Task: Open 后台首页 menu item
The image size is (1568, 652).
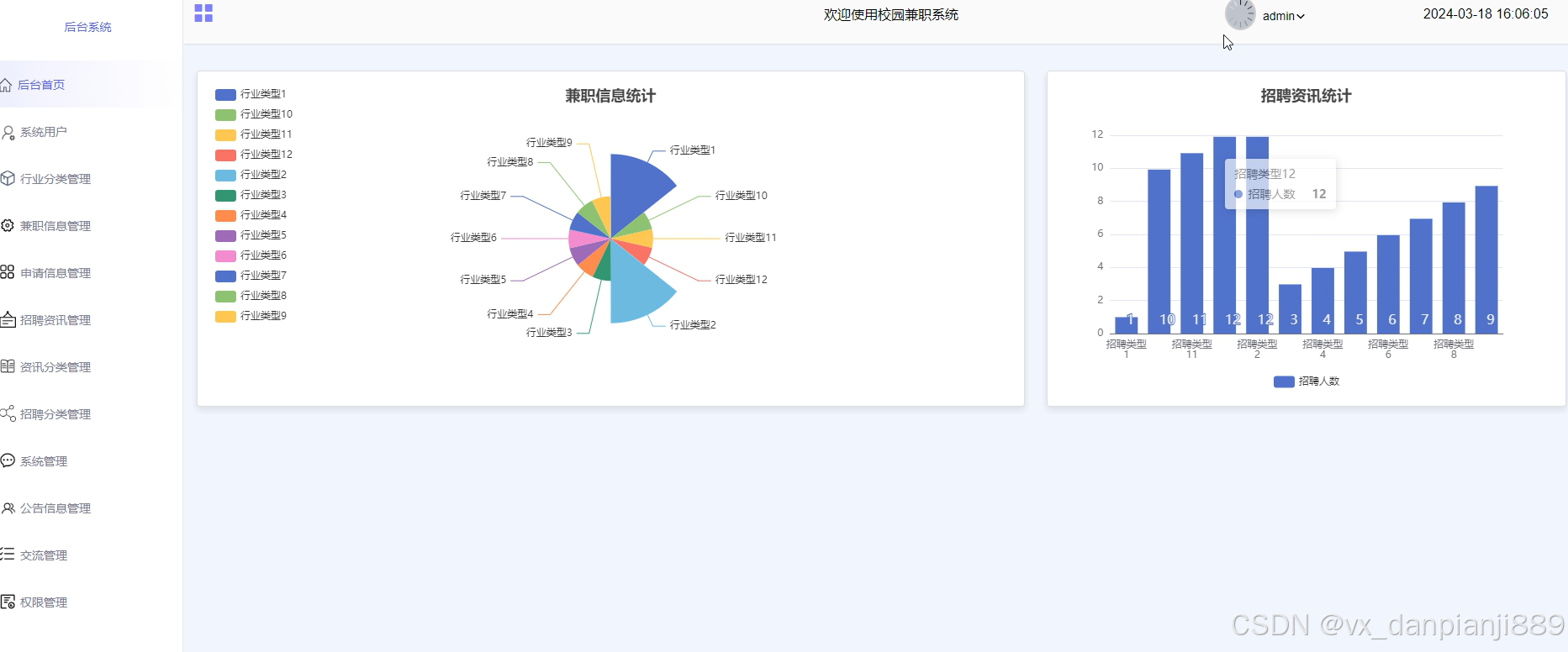Action: coord(91,85)
